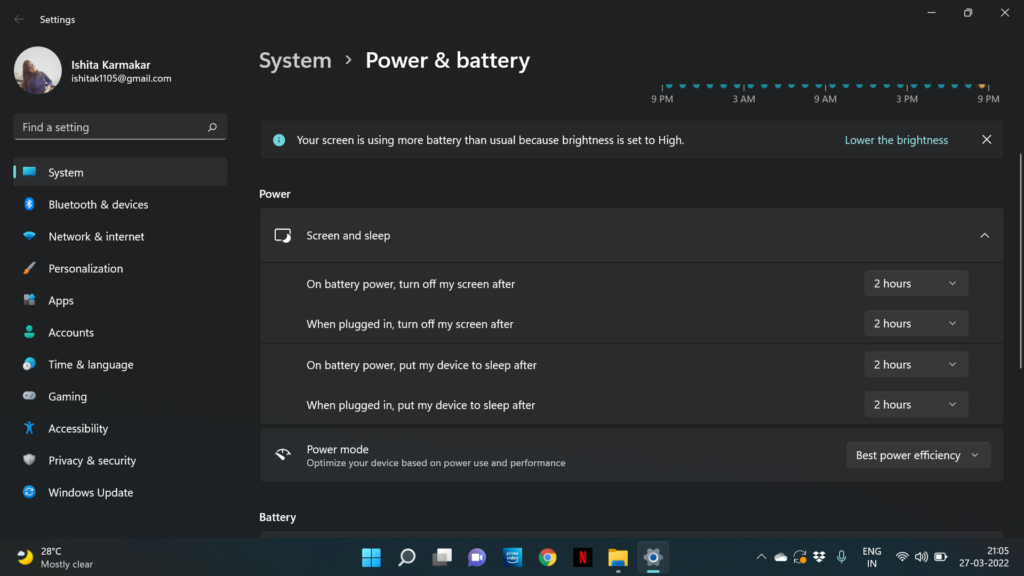This screenshot has height=576, width=1024.
Task: Open the Apps settings section
Action: (x=120, y=300)
